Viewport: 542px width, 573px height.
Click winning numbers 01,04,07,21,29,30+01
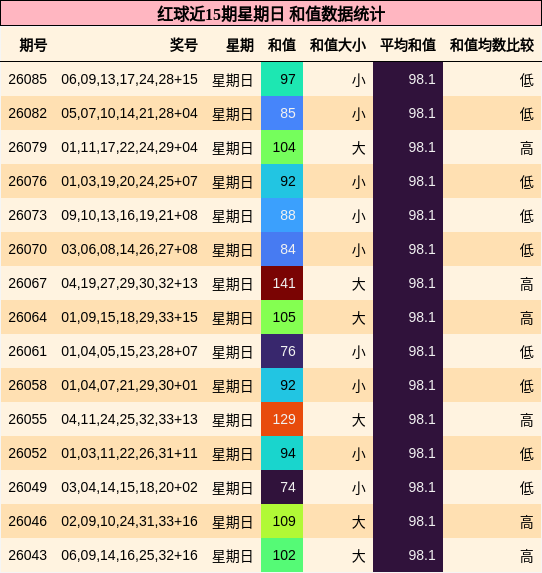(129, 385)
